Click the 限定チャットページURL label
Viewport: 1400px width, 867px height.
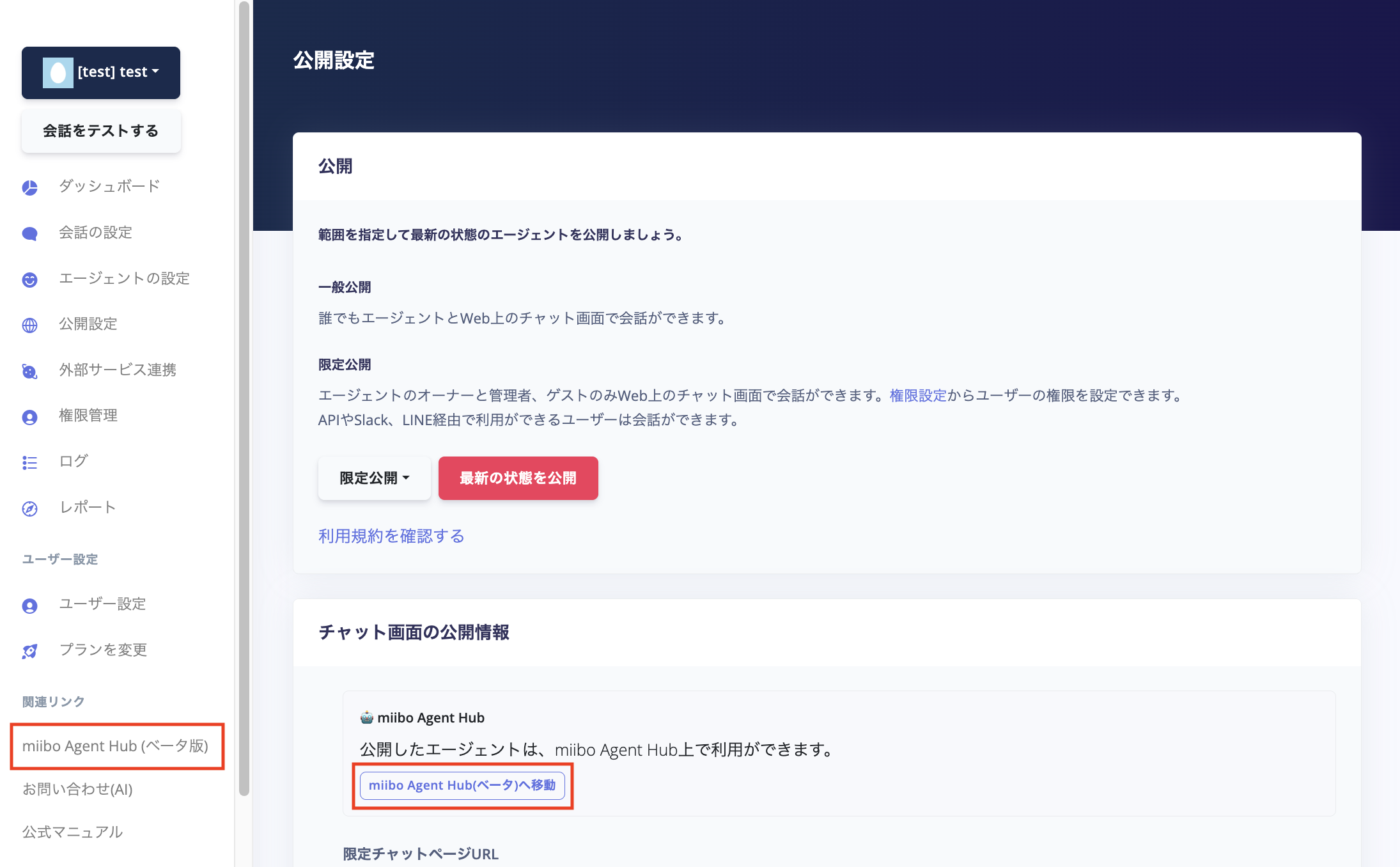421,854
